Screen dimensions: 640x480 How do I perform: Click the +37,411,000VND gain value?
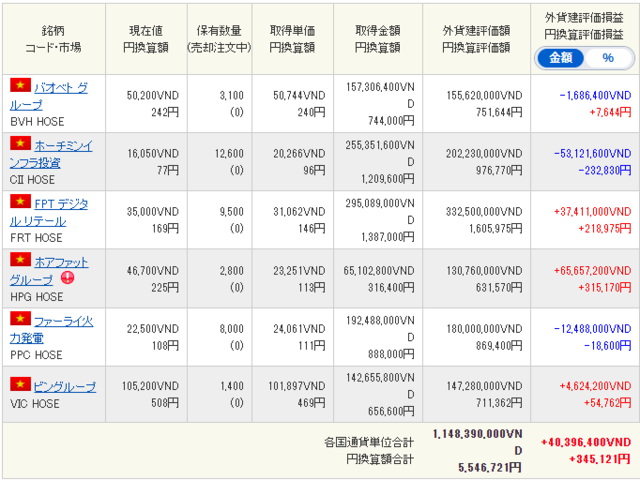coord(593,211)
